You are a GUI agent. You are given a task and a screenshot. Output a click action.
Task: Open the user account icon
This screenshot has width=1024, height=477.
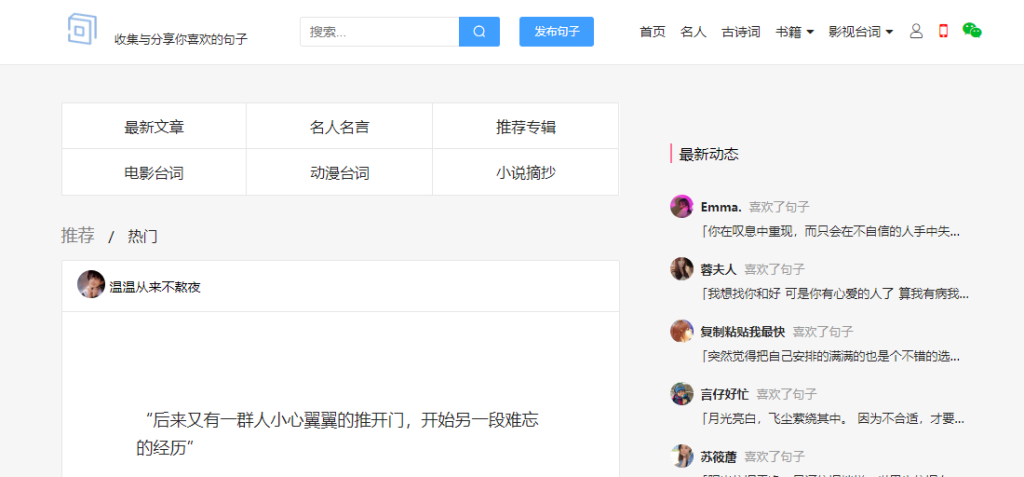(x=916, y=31)
